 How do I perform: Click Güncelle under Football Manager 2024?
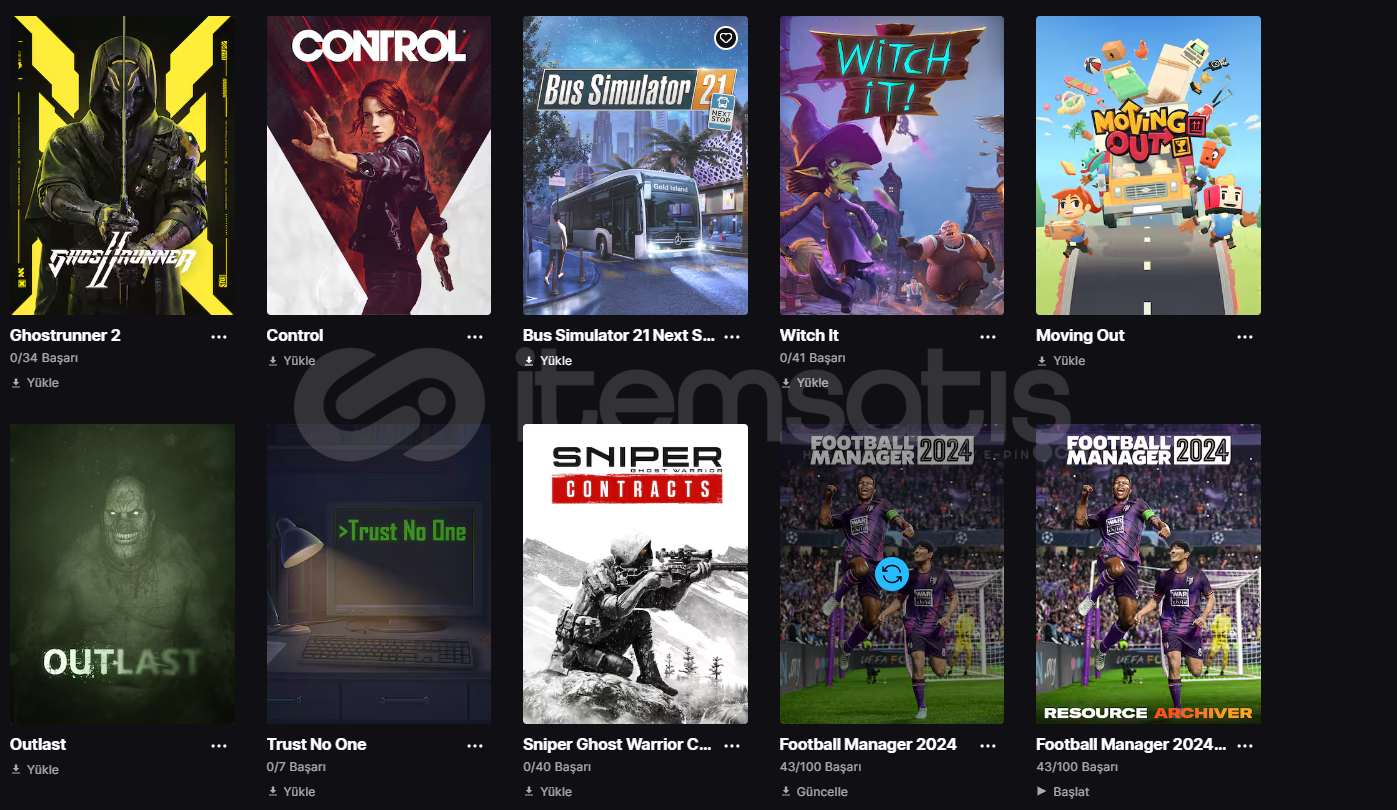[814, 791]
